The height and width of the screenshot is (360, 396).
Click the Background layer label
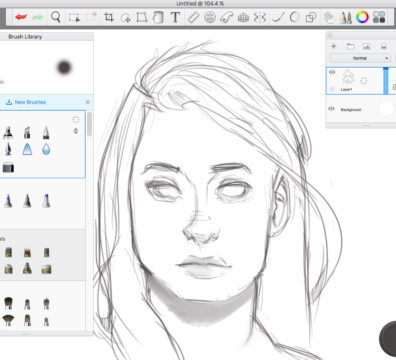[x=351, y=110]
